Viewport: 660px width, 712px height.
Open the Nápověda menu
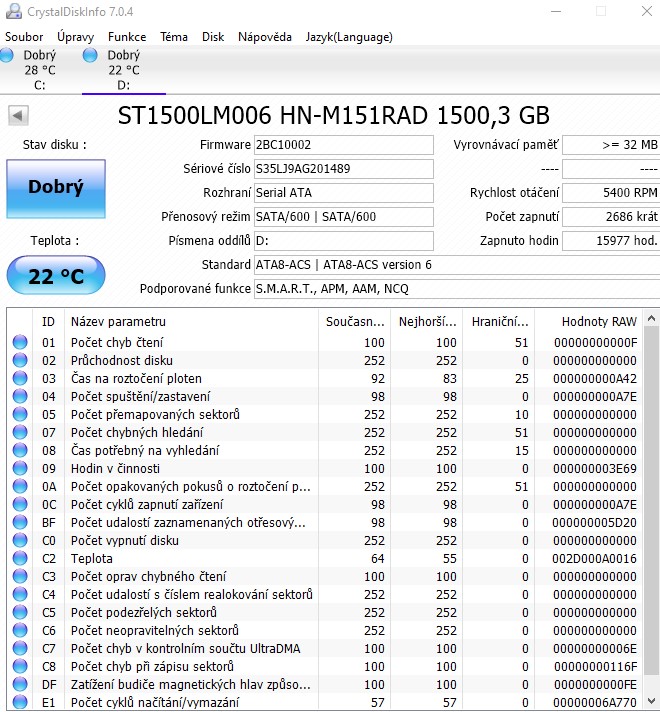tap(265, 37)
